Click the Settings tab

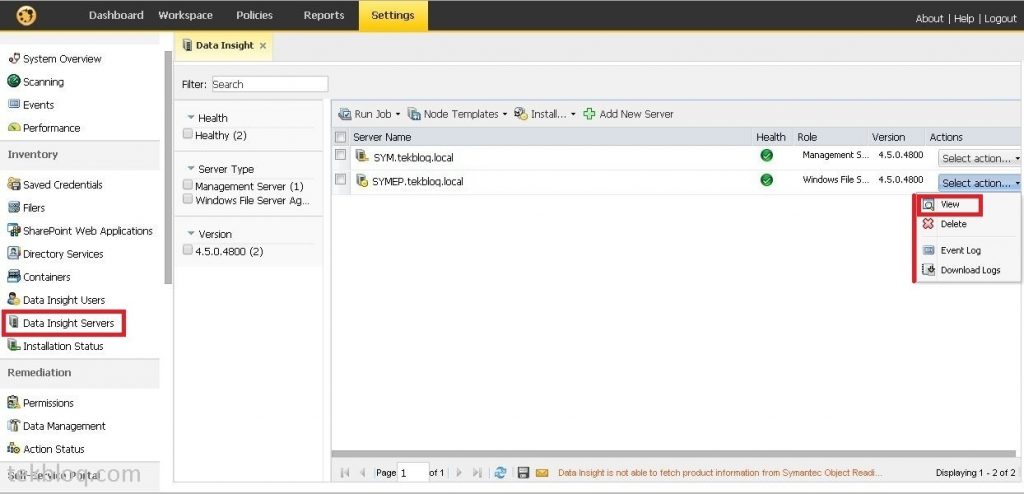pyautogui.click(x=393, y=15)
